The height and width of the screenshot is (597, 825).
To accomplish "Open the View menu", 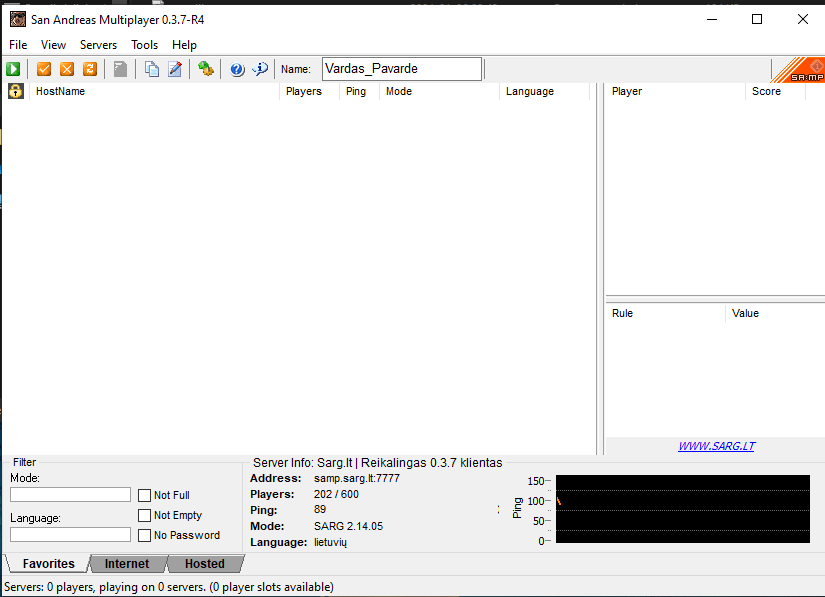I will tap(53, 45).
